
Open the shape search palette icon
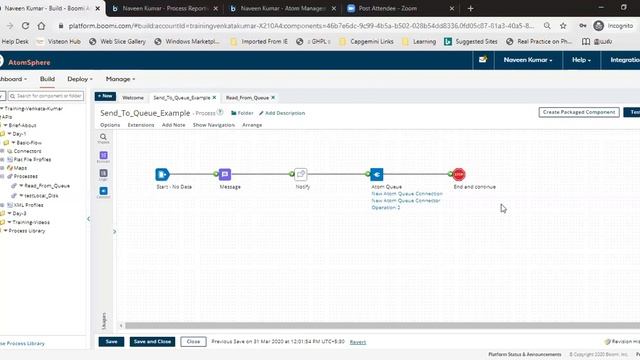tap(103, 138)
